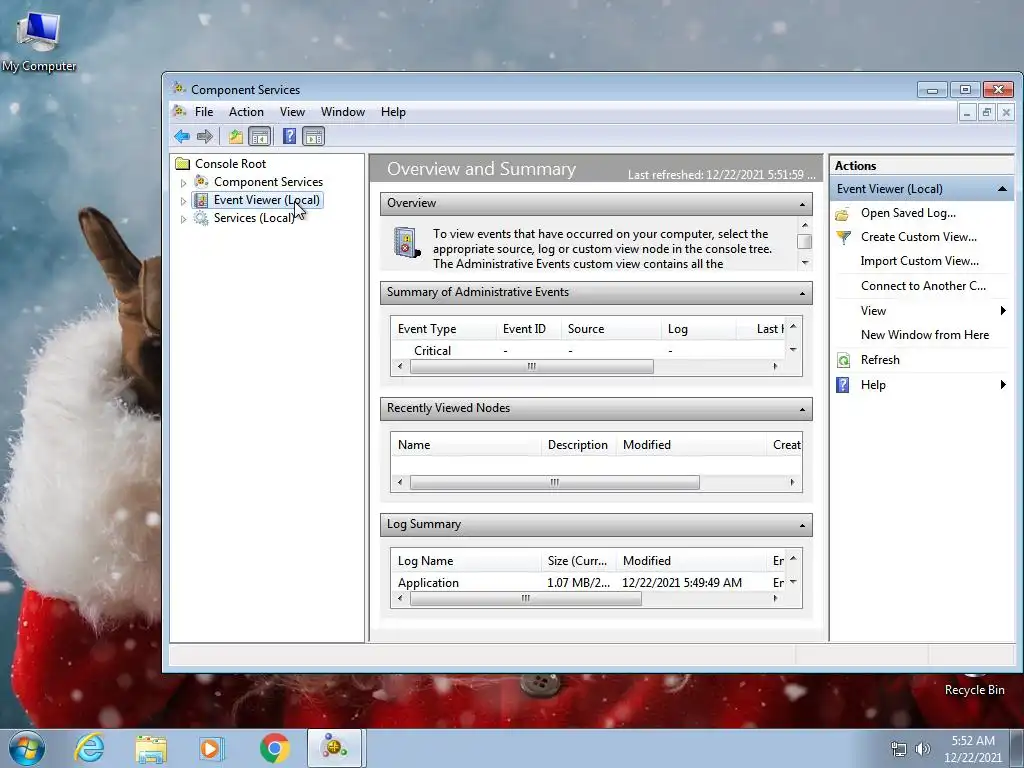This screenshot has width=1024, height=768.
Task: Click the Recently Viewed Nodes horizontal scrollbar thumb
Action: click(554, 483)
